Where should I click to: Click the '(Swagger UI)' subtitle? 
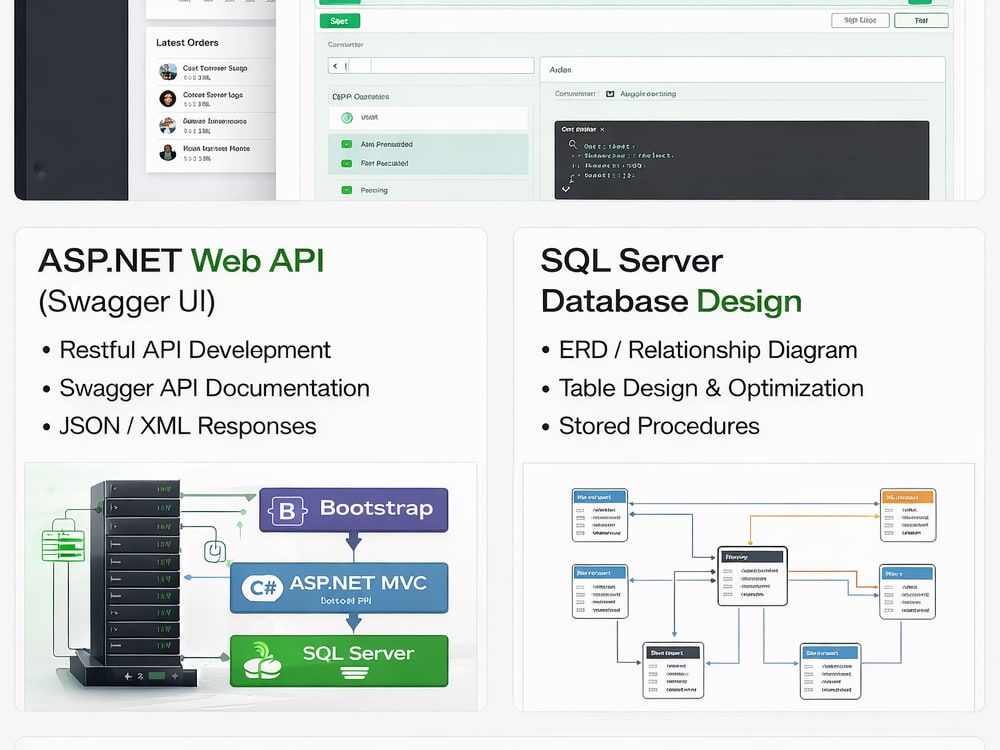pyautogui.click(x=127, y=302)
